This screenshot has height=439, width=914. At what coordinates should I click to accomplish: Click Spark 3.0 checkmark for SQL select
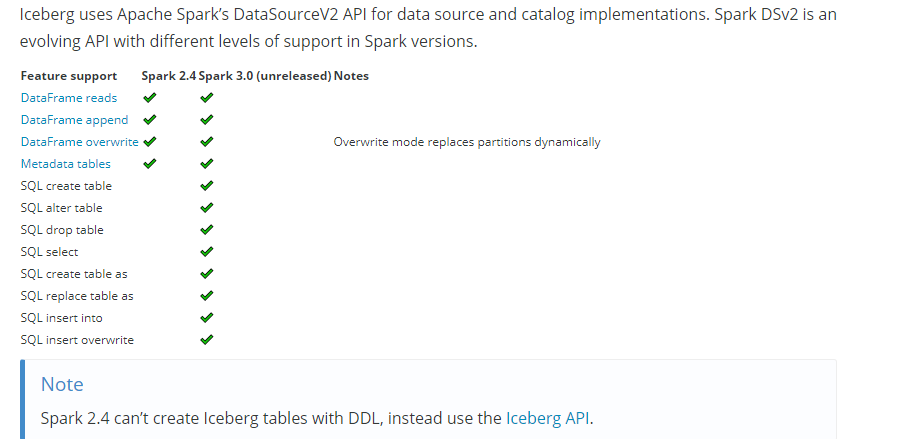206,252
